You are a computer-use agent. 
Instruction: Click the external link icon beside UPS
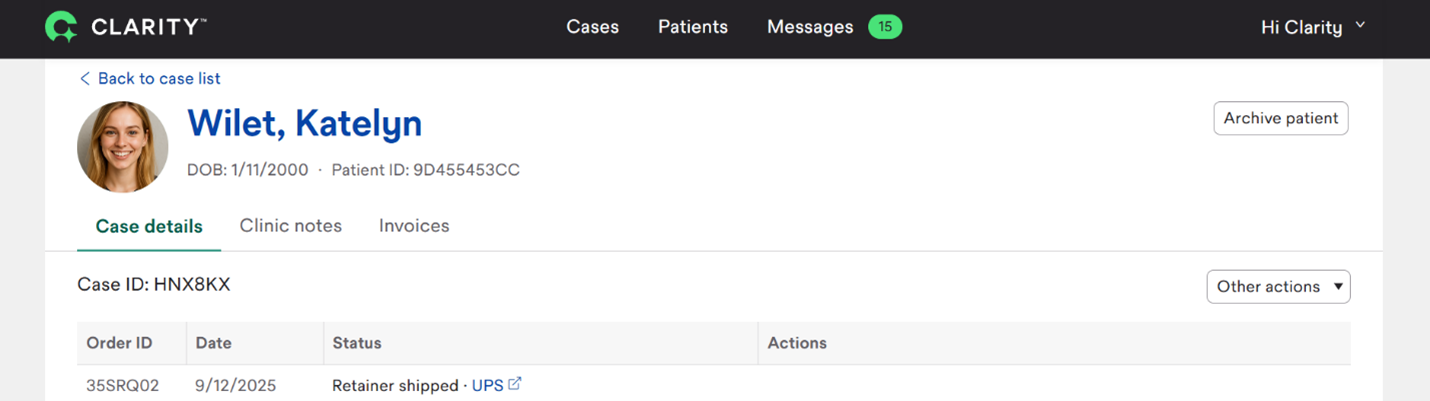click(515, 384)
